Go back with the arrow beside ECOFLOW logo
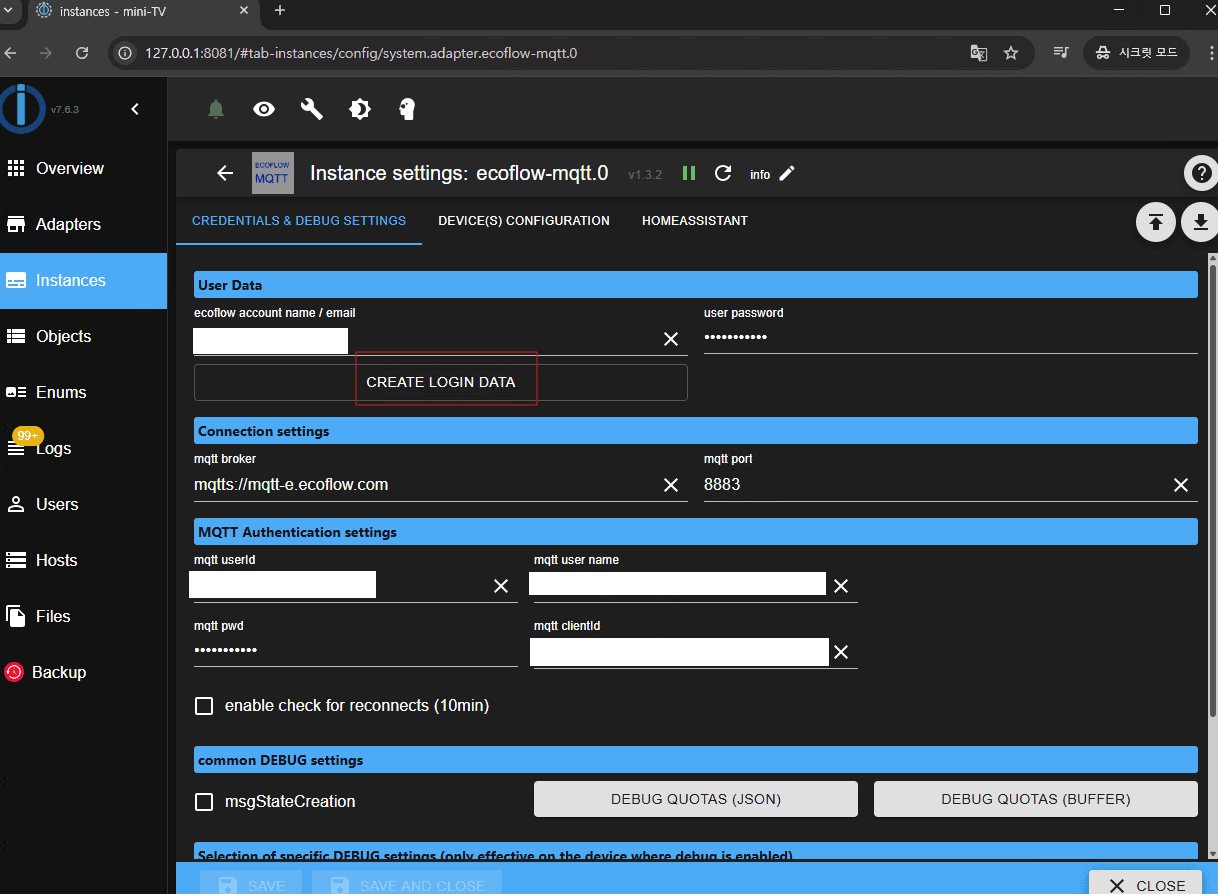 pyautogui.click(x=225, y=173)
